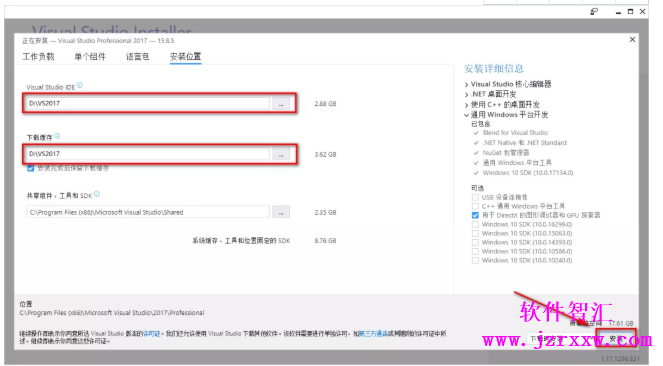This screenshot has width=663, height=366.
Task: Click the 3.62 GB size value
Action: tap(325, 154)
